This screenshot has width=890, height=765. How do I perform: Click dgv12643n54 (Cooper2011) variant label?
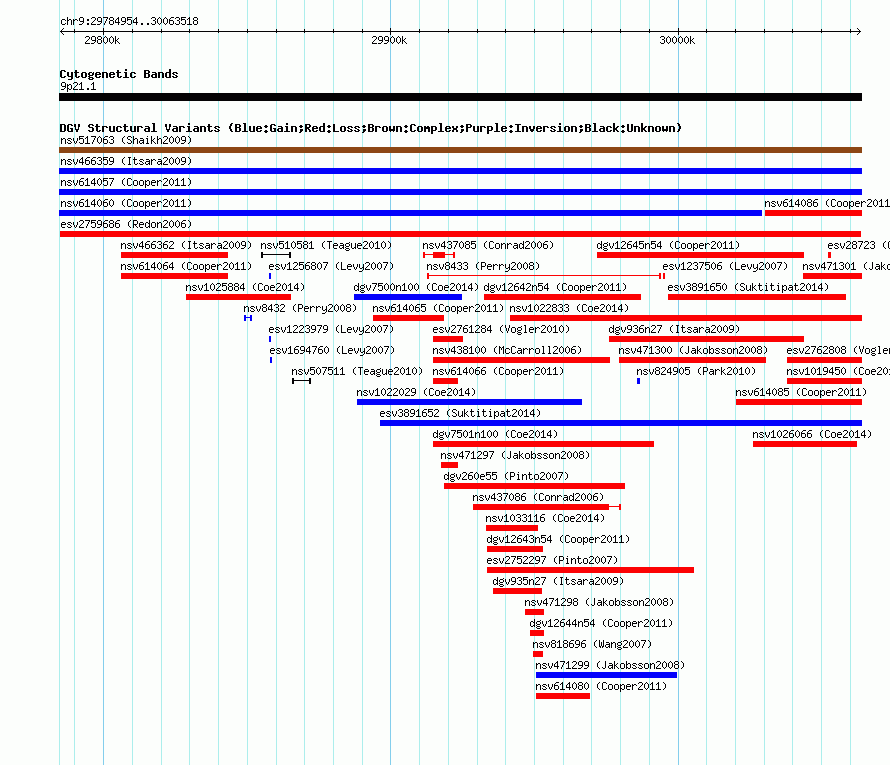pyautogui.click(x=558, y=539)
